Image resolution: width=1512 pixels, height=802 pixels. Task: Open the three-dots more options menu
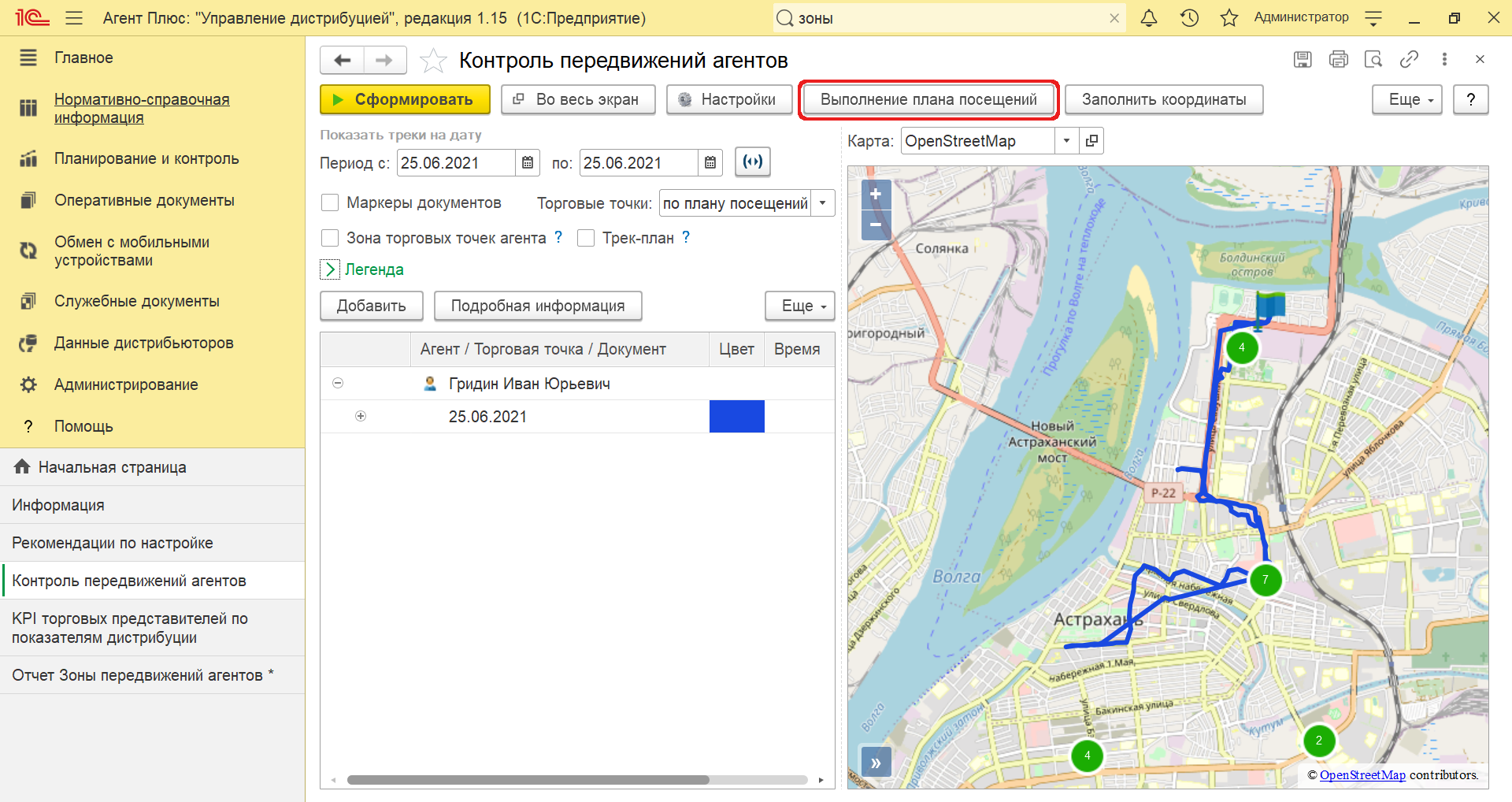(1444, 59)
